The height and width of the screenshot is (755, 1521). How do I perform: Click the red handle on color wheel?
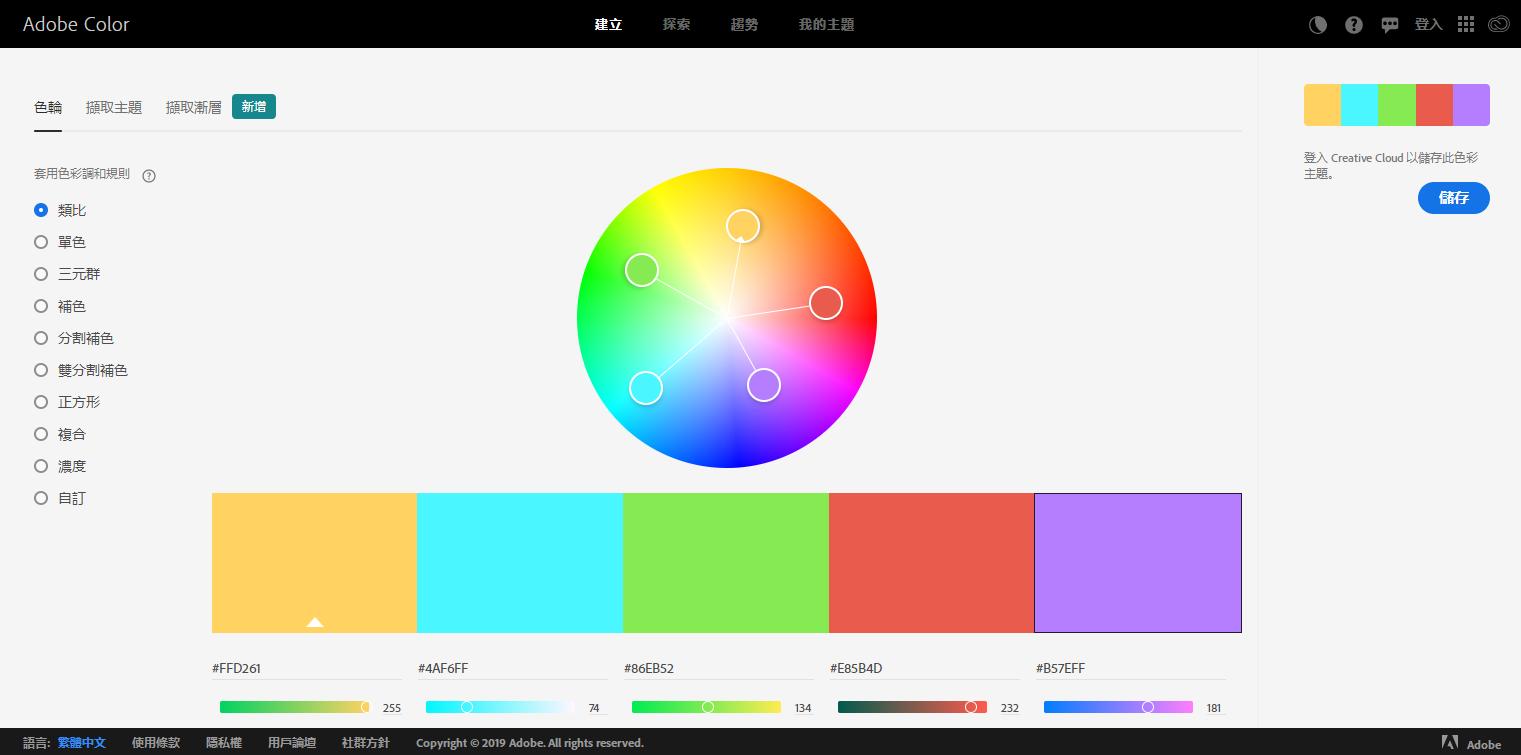[x=825, y=303]
